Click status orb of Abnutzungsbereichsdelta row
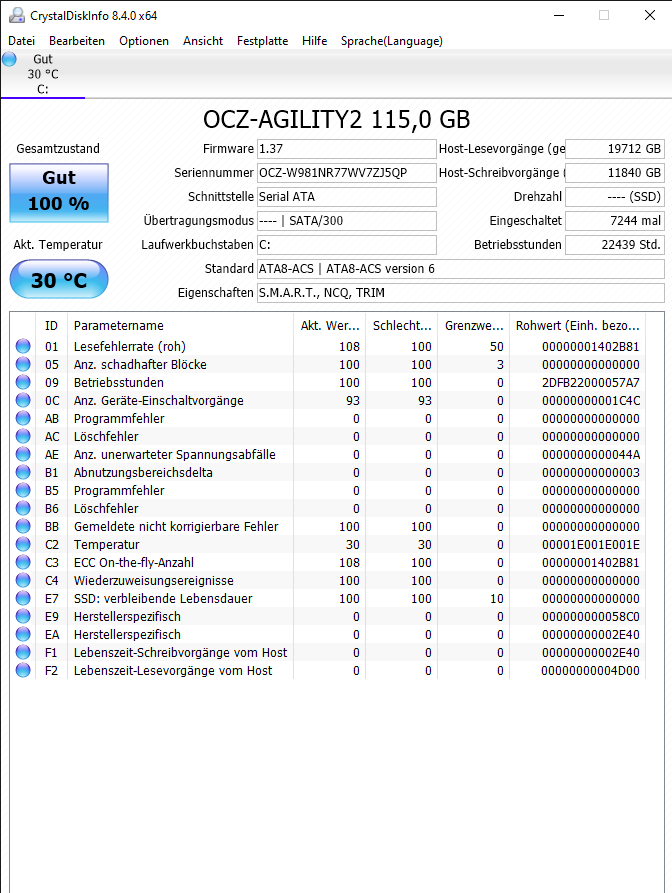672x893 pixels. tap(23, 472)
